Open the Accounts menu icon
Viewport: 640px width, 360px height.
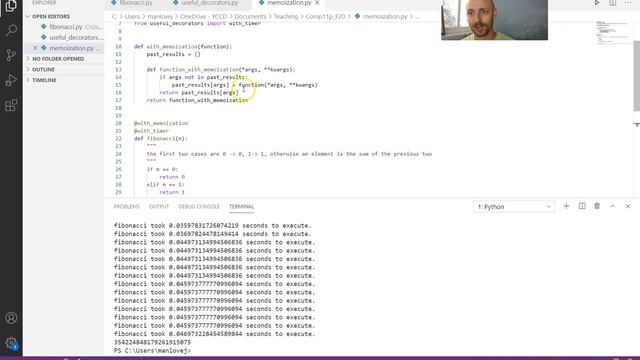[x=11, y=318]
